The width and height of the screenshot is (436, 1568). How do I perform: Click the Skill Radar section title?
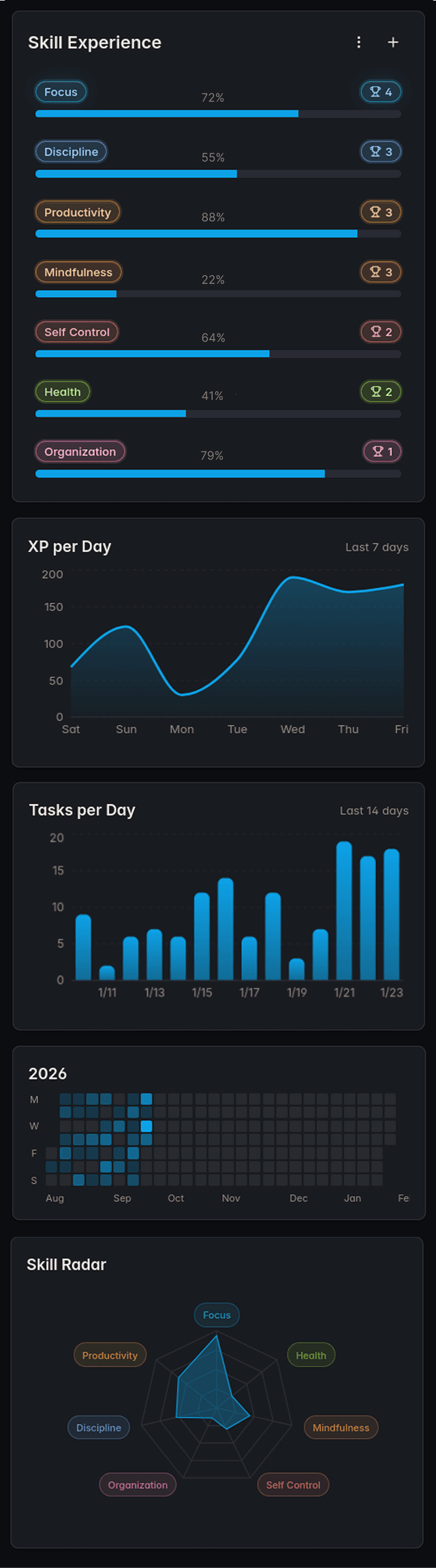[x=67, y=1264]
